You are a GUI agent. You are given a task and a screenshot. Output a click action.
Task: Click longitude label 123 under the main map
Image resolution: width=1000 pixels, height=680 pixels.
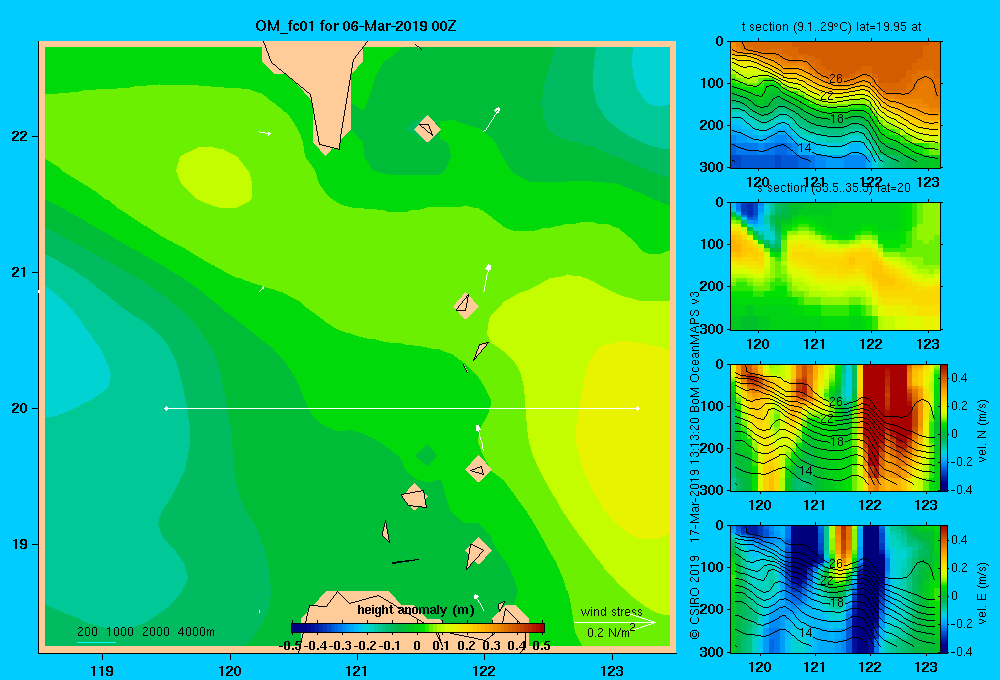pyautogui.click(x=612, y=670)
